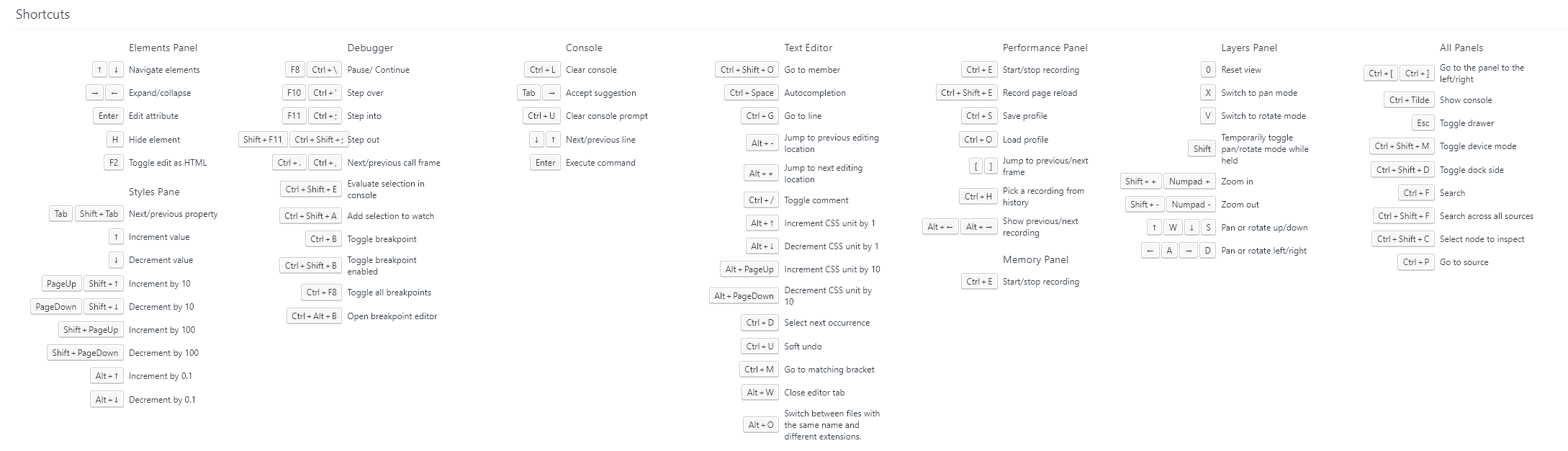Click the Esc key for Toggle drawer

point(1423,123)
